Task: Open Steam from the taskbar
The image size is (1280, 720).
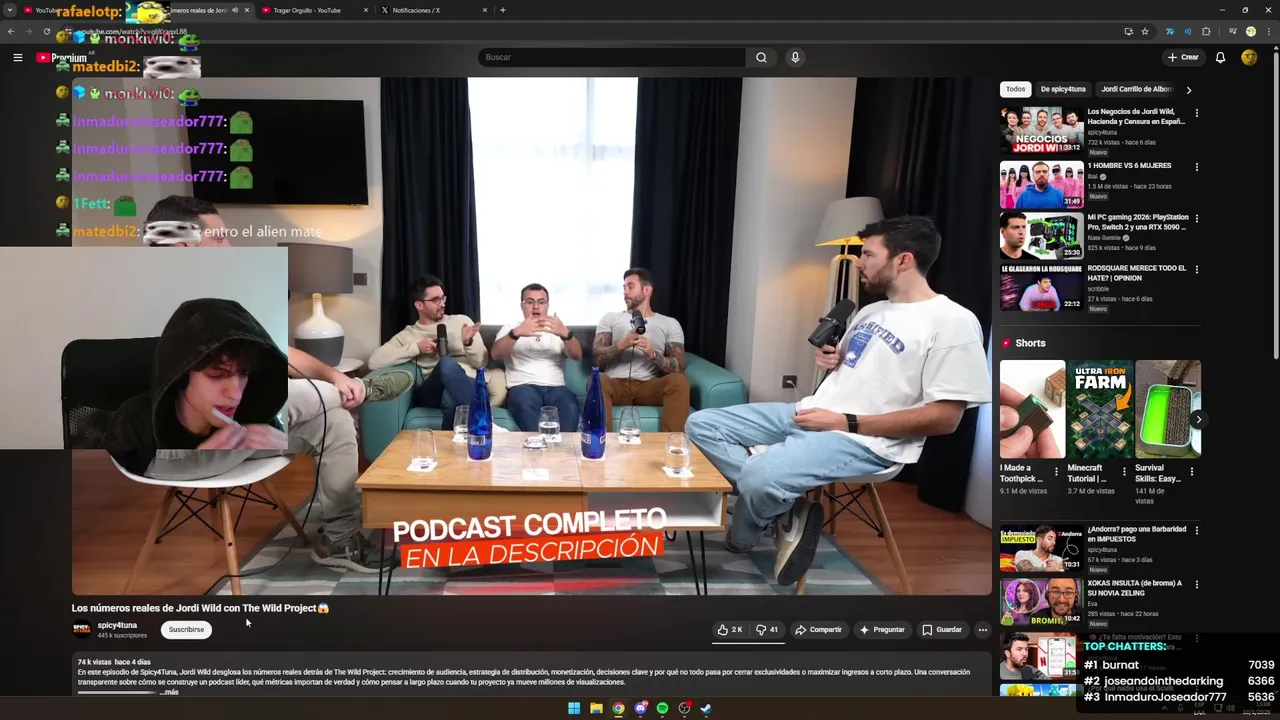Action: click(x=706, y=708)
